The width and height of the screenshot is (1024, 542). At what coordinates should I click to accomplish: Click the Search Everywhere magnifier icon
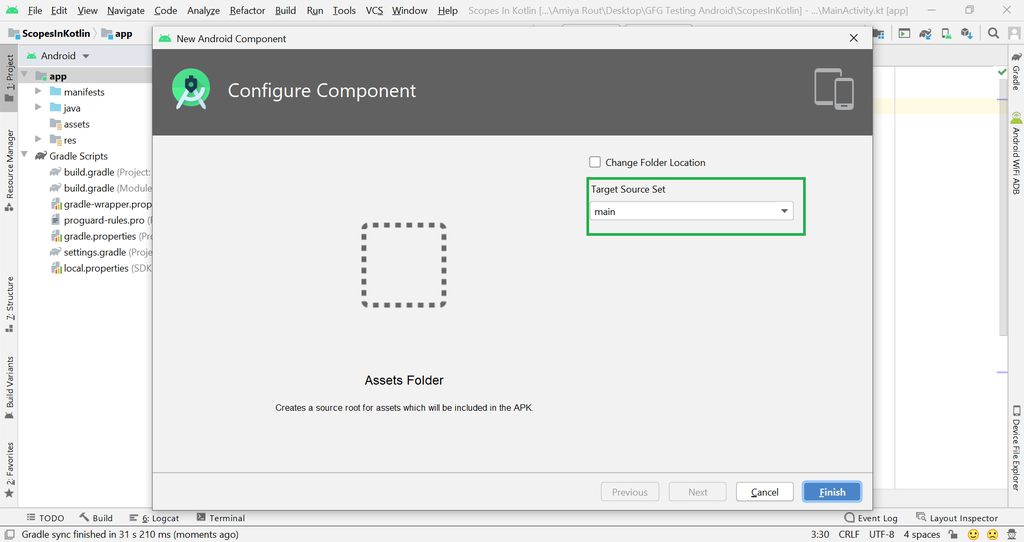(993, 33)
